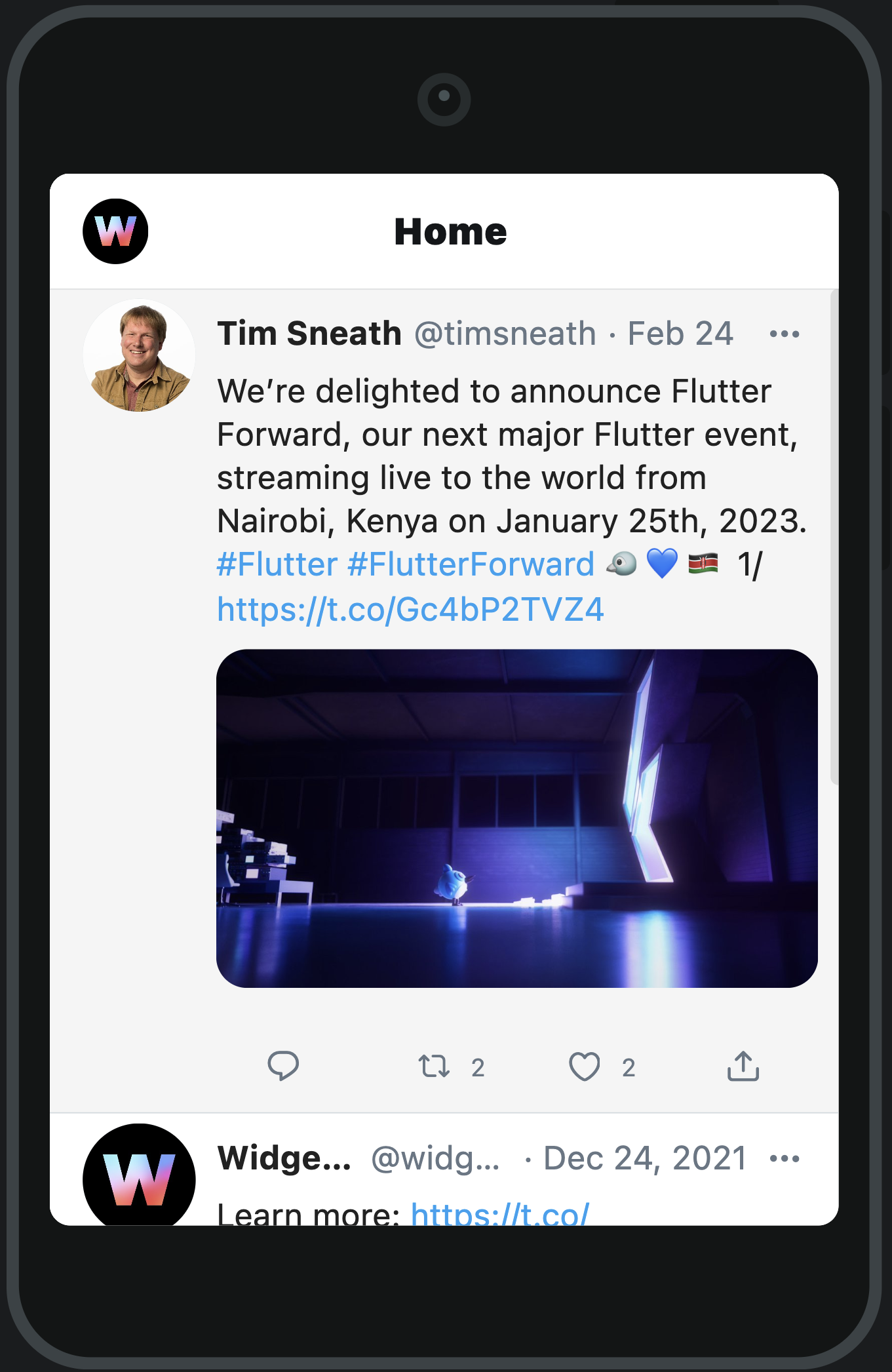Retweet Tim Sneath's post
This screenshot has width=892, height=1372.
pos(434,1067)
